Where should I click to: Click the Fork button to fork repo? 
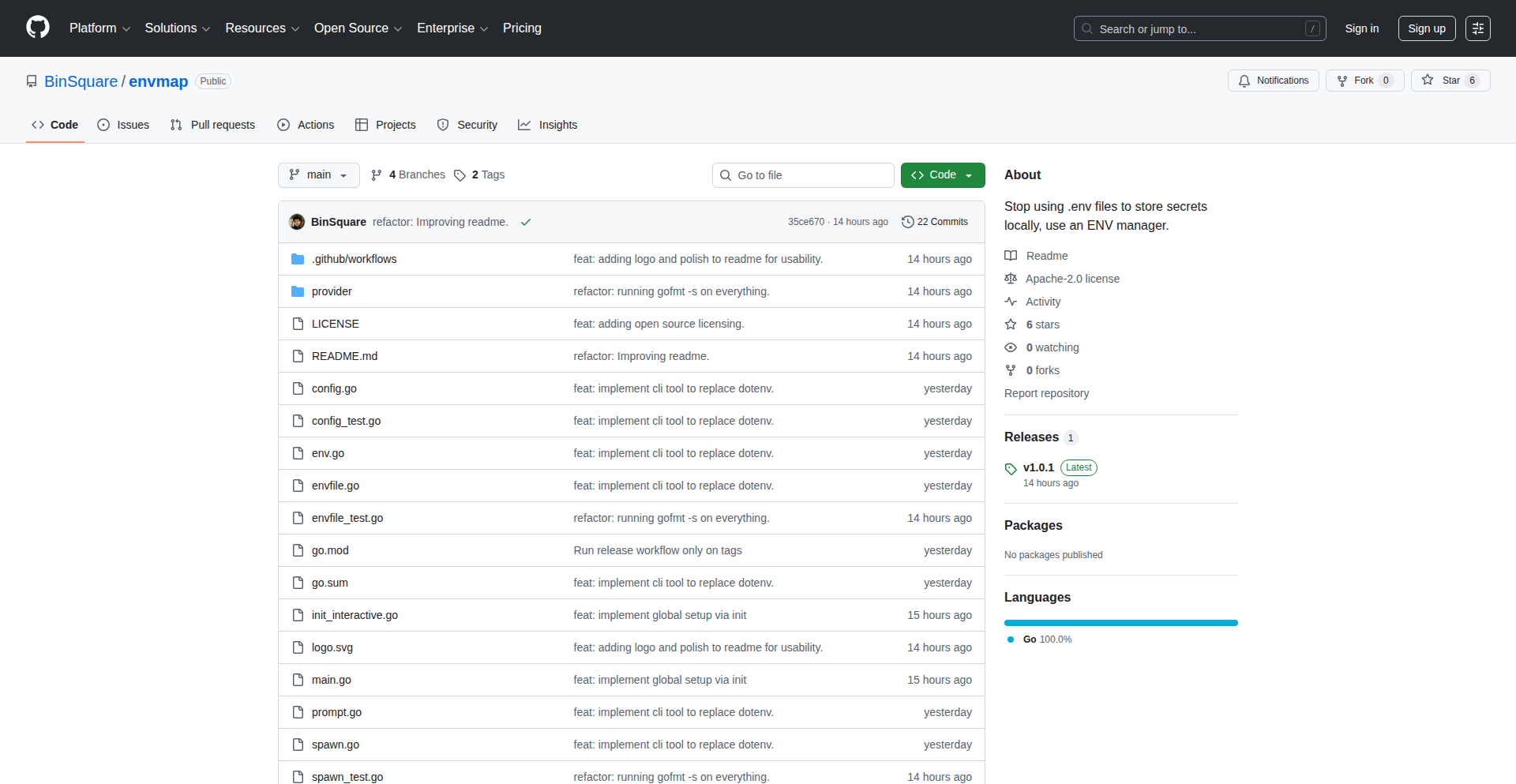[x=1363, y=81]
